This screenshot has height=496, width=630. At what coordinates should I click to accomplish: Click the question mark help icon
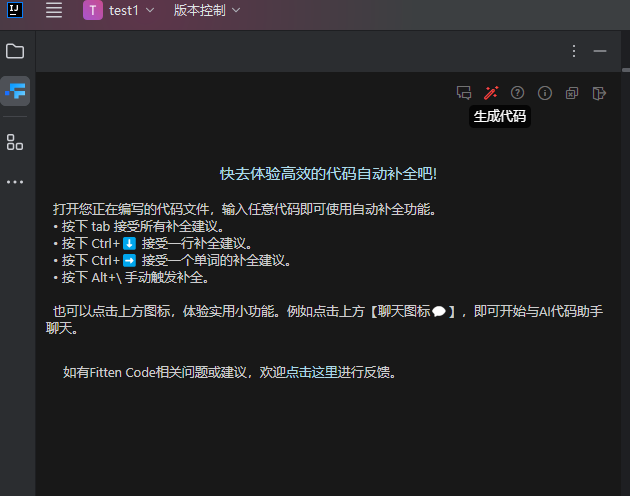click(x=517, y=93)
